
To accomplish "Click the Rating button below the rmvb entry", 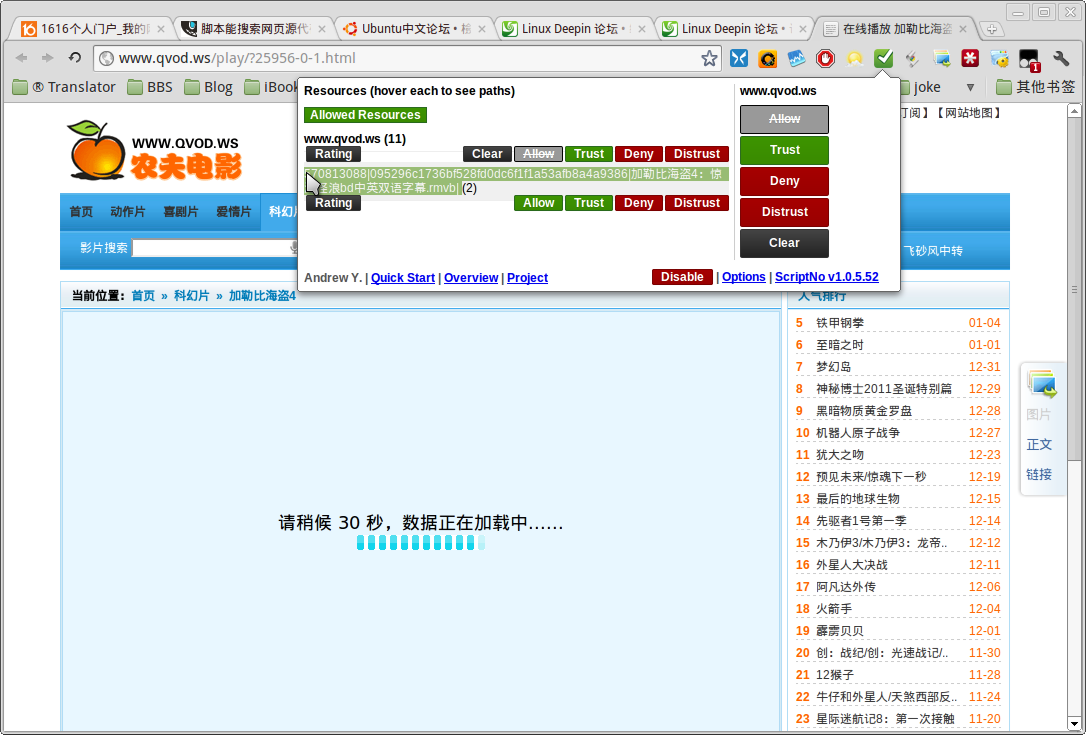I will pyautogui.click(x=333, y=203).
